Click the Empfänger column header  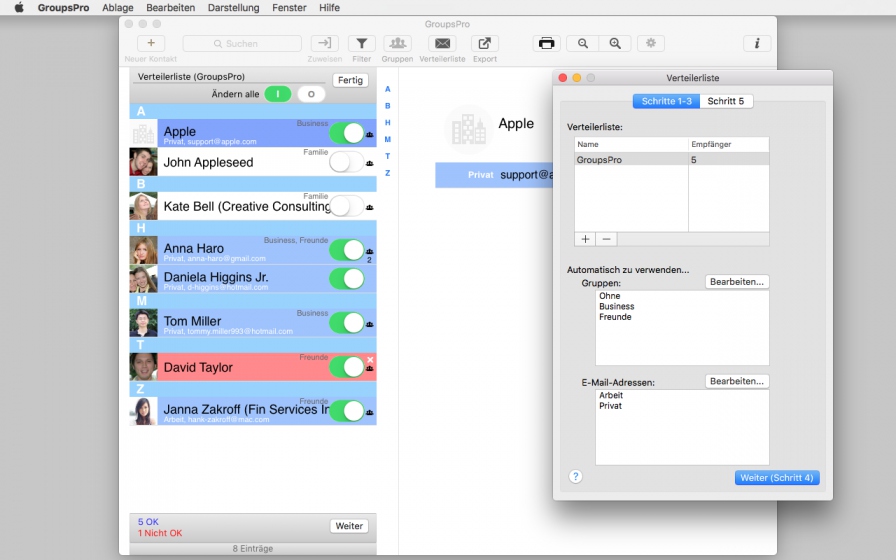click(729, 144)
